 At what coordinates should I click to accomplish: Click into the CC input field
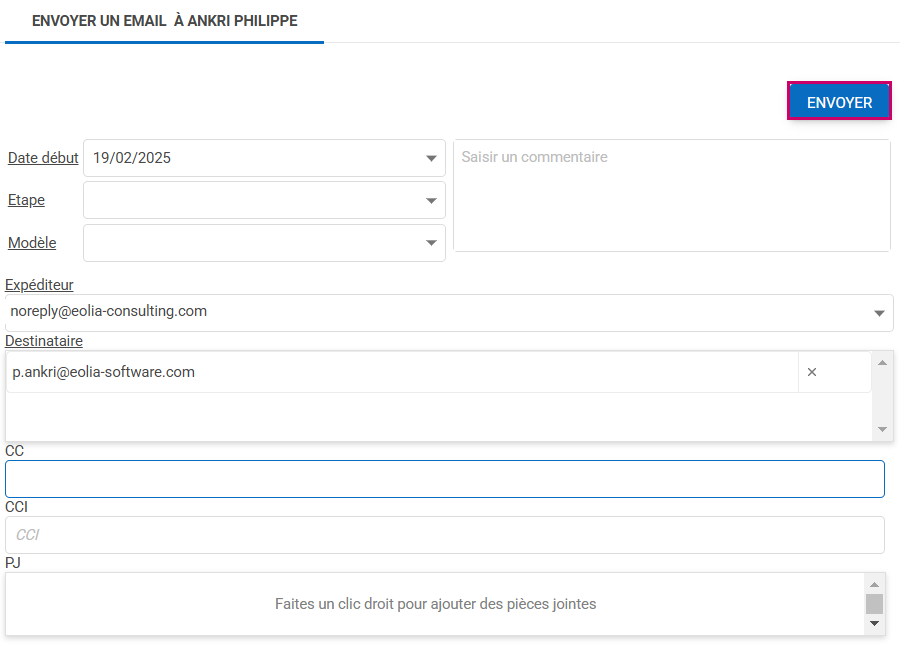pos(444,479)
